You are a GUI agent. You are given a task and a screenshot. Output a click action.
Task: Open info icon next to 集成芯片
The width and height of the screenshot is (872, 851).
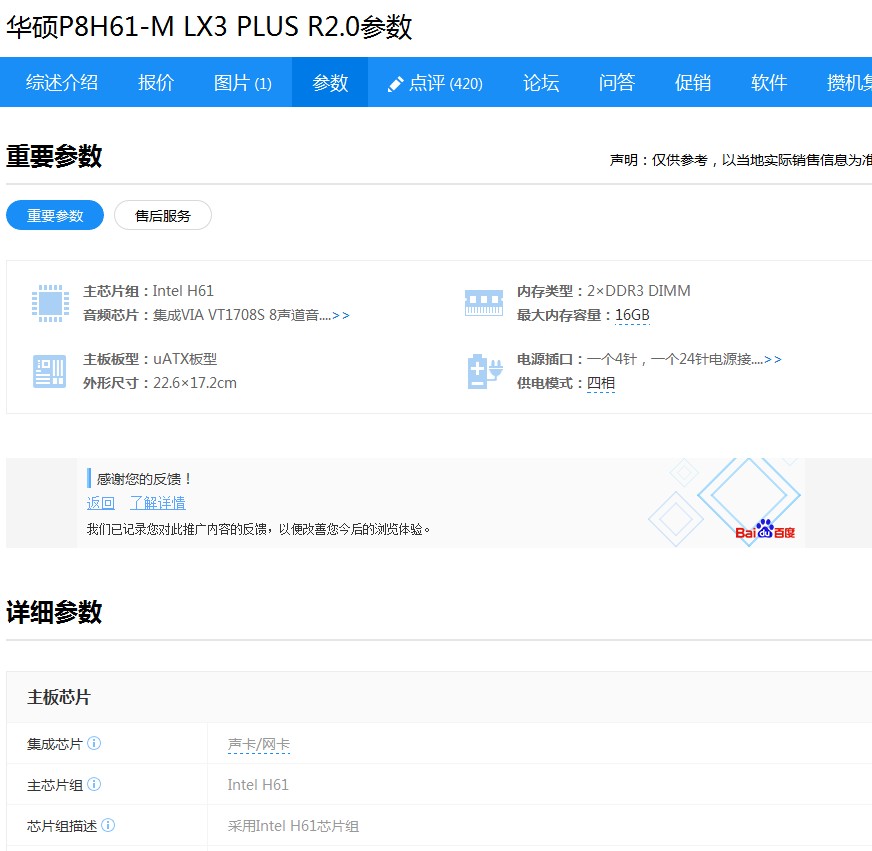[94, 743]
